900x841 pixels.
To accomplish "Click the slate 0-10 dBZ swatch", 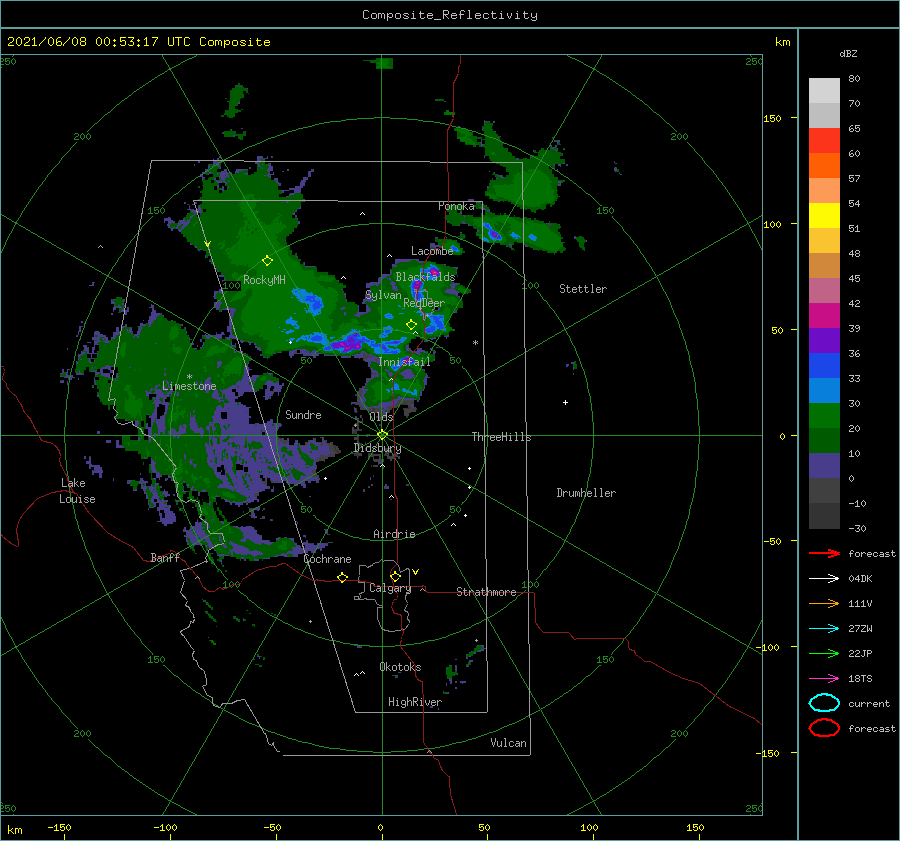I will click(x=824, y=465).
